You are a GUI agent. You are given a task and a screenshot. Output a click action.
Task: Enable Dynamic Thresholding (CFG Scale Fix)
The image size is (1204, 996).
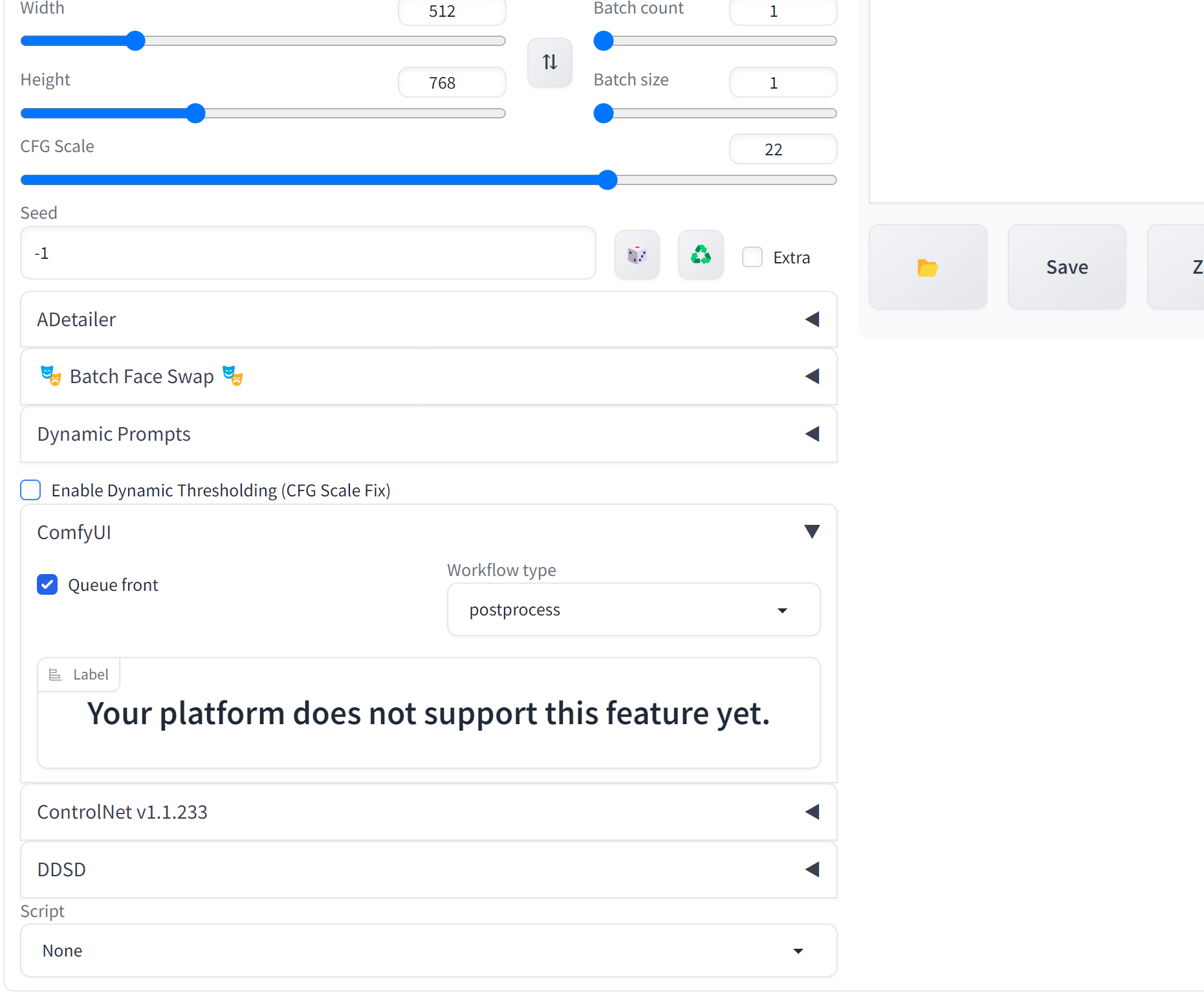(30, 490)
